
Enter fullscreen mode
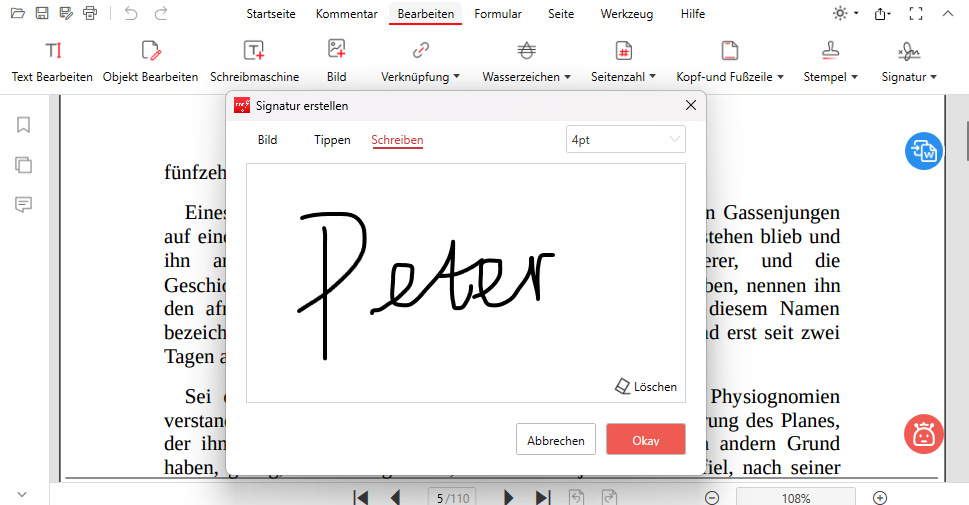tap(916, 13)
